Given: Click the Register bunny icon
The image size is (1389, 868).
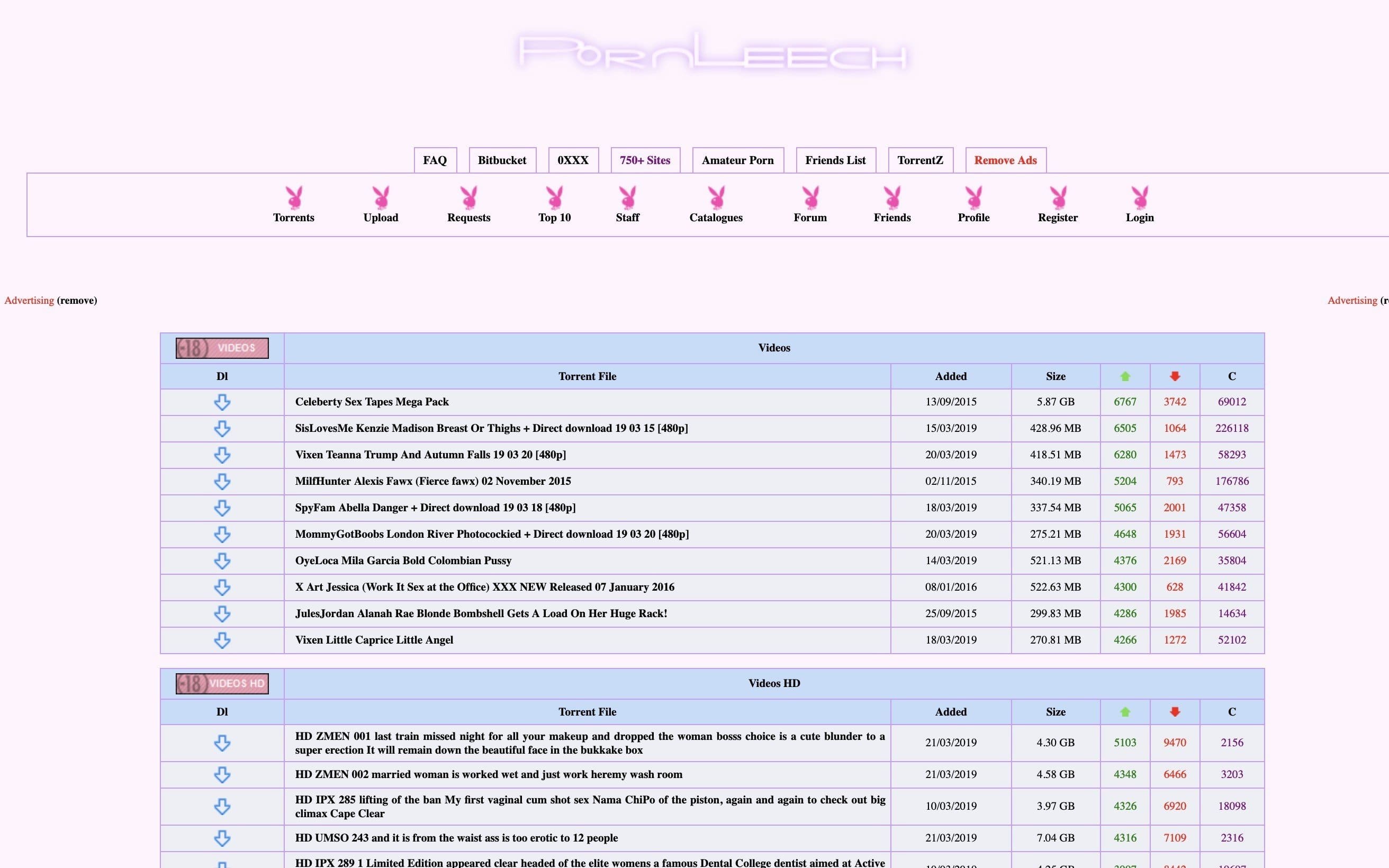Looking at the screenshot, I should [x=1058, y=197].
